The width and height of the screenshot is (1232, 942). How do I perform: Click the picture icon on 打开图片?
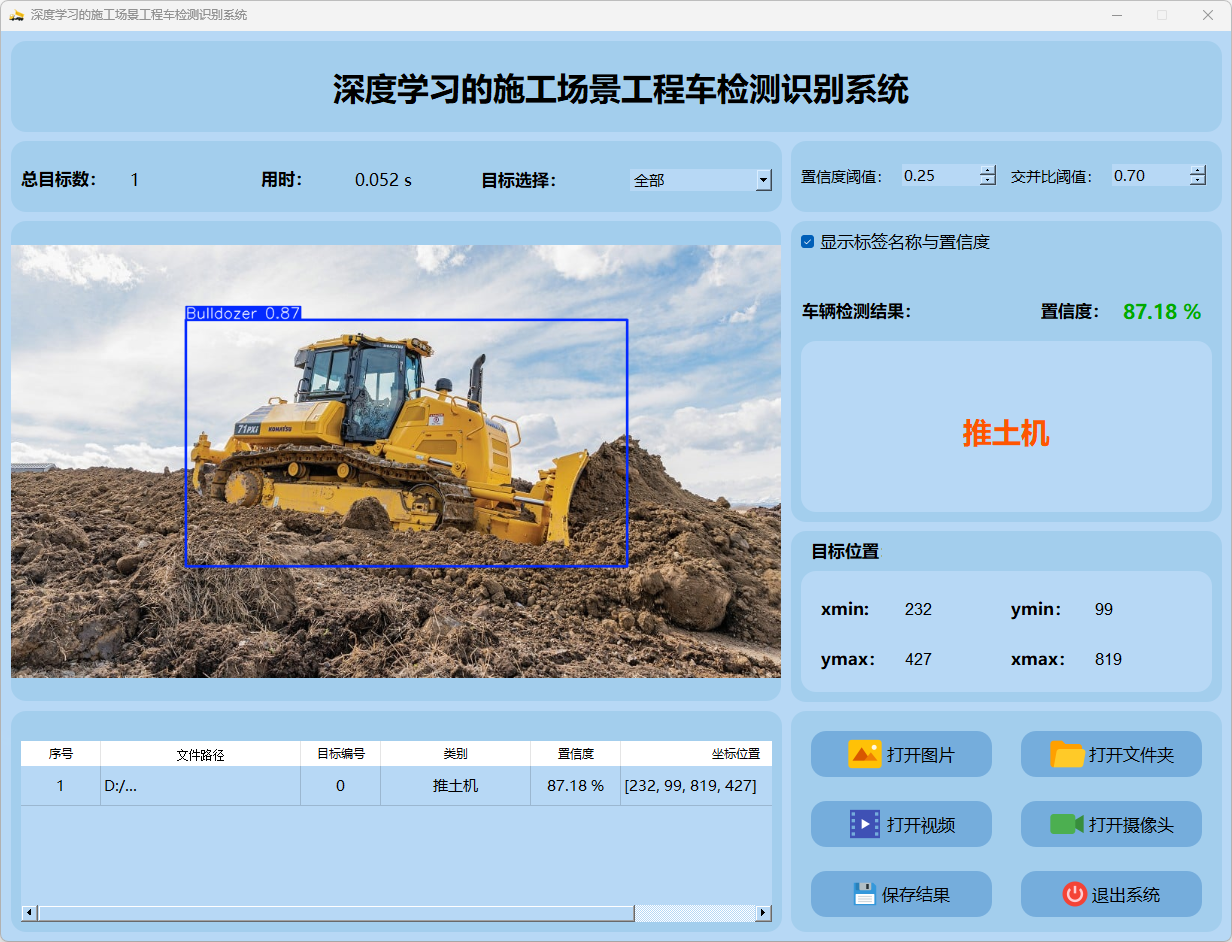click(x=864, y=754)
